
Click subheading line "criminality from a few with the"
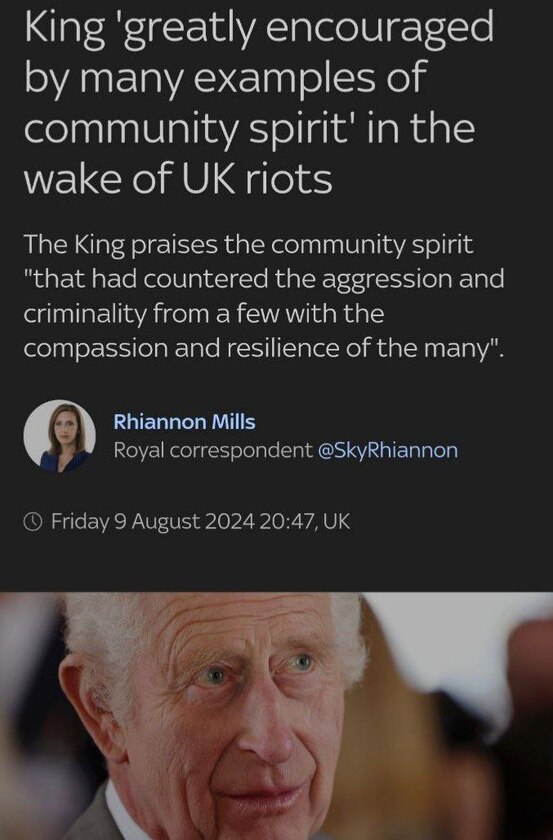(204, 313)
